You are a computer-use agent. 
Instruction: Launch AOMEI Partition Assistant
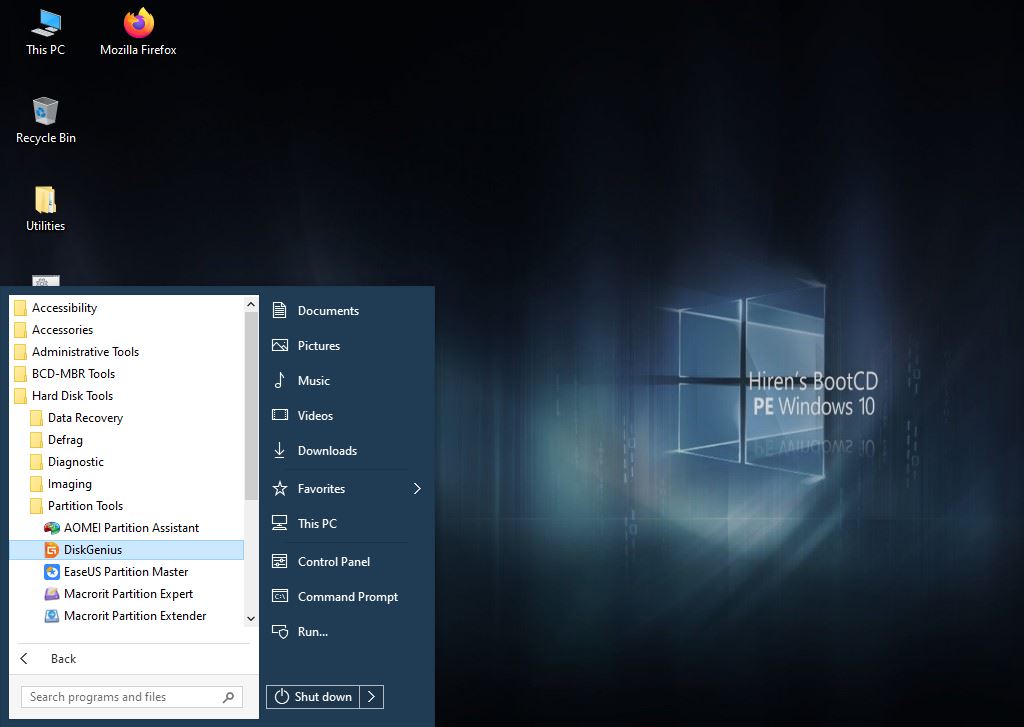130,528
